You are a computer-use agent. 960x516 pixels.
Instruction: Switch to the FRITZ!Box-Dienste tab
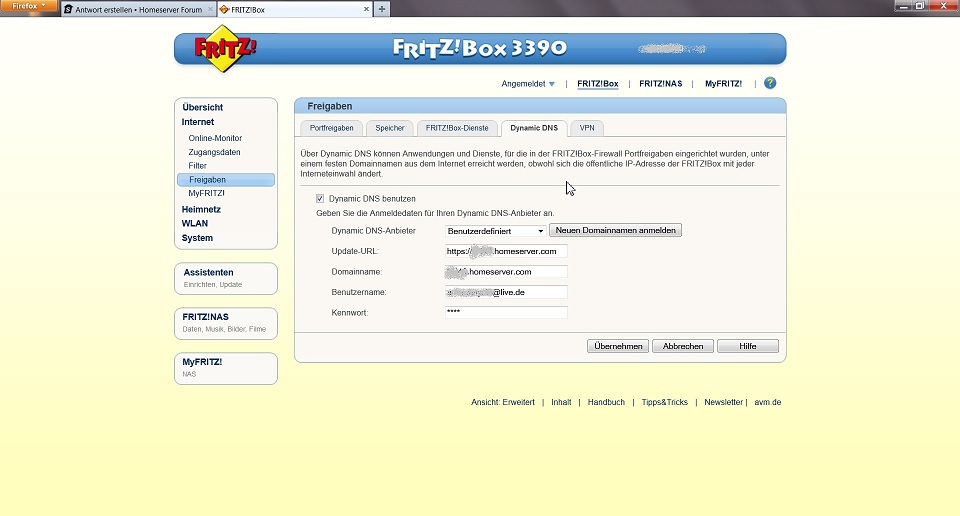pos(457,128)
